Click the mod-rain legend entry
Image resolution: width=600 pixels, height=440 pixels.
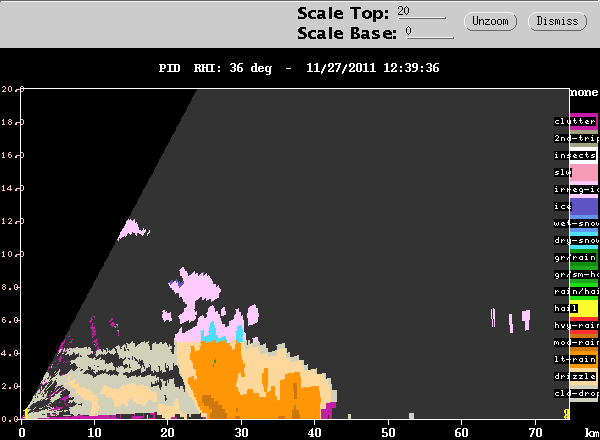[x=576, y=342]
